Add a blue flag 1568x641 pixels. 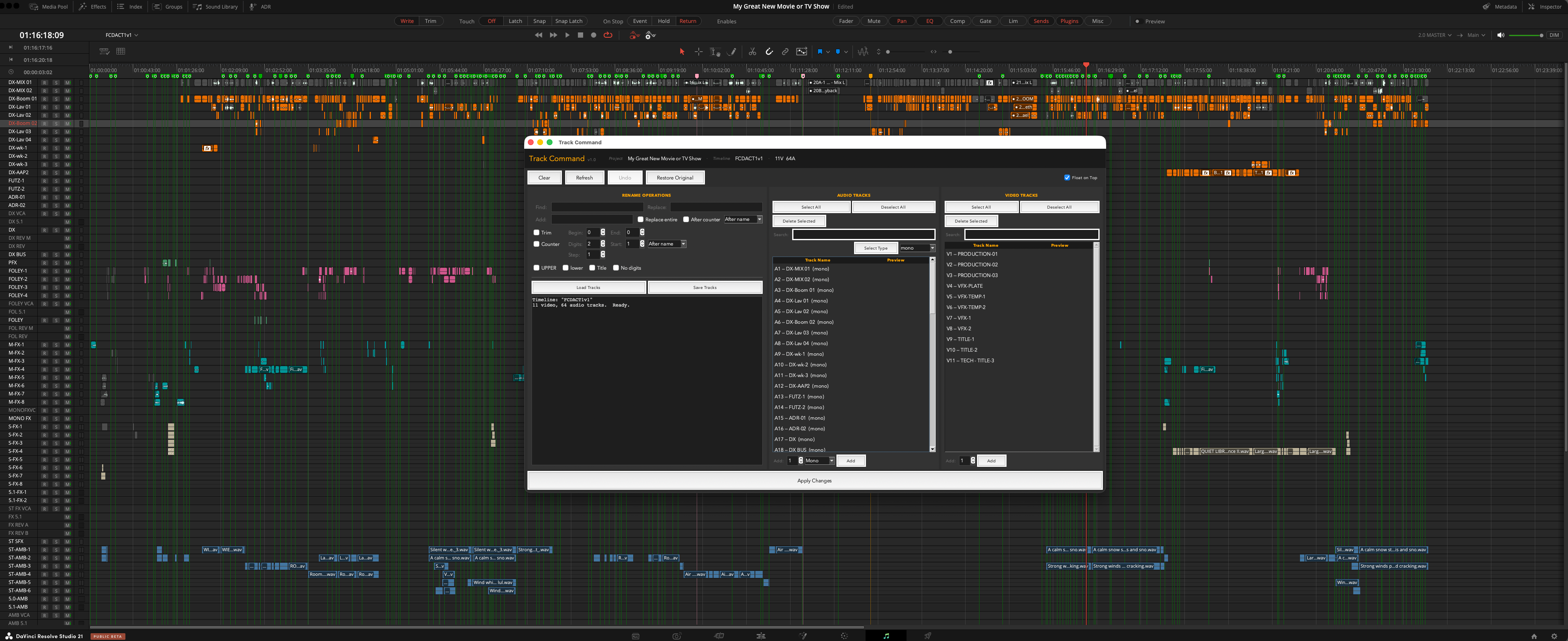[x=820, y=52]
